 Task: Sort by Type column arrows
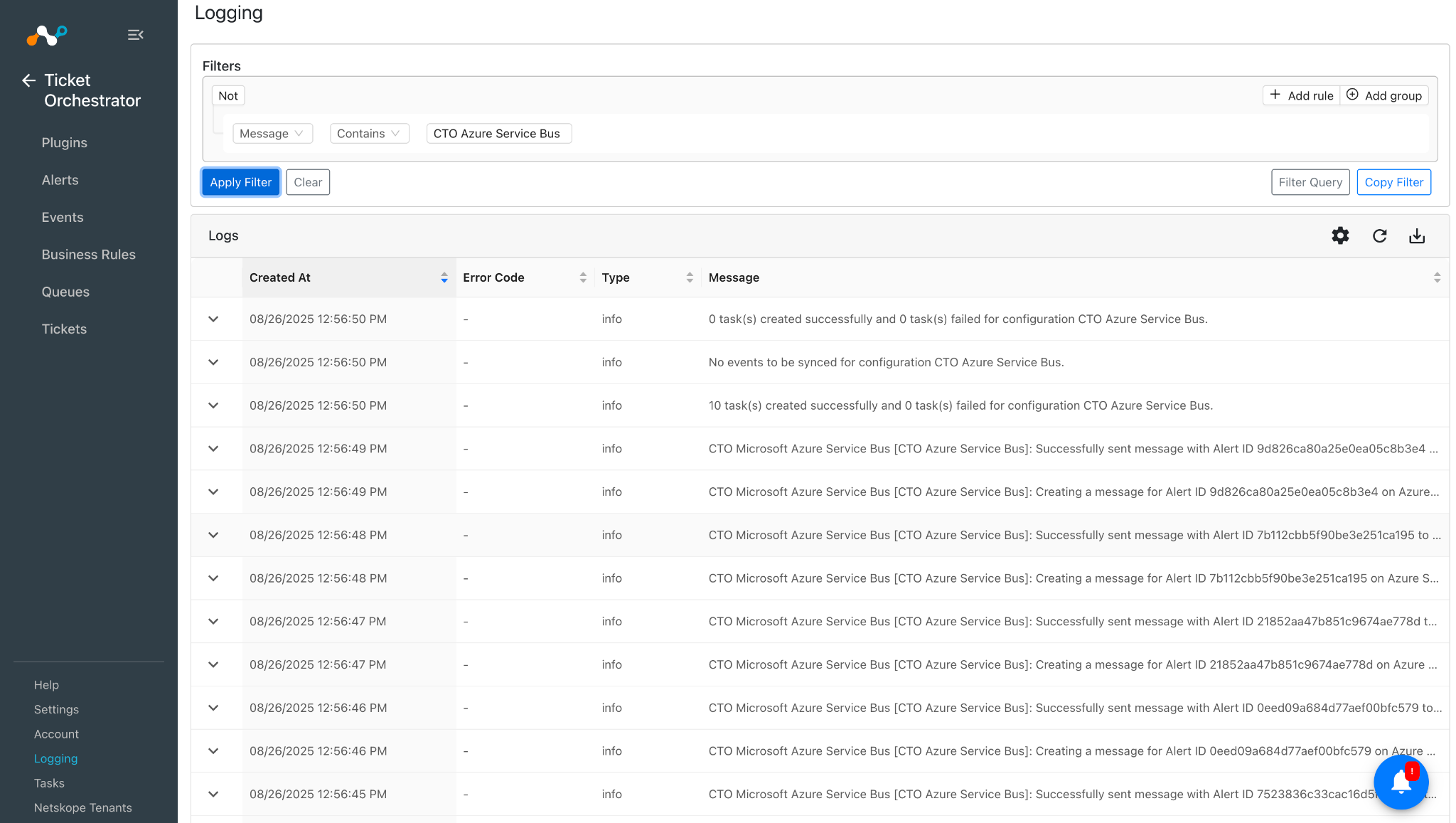pyautogui.click(x=690, y=277)
